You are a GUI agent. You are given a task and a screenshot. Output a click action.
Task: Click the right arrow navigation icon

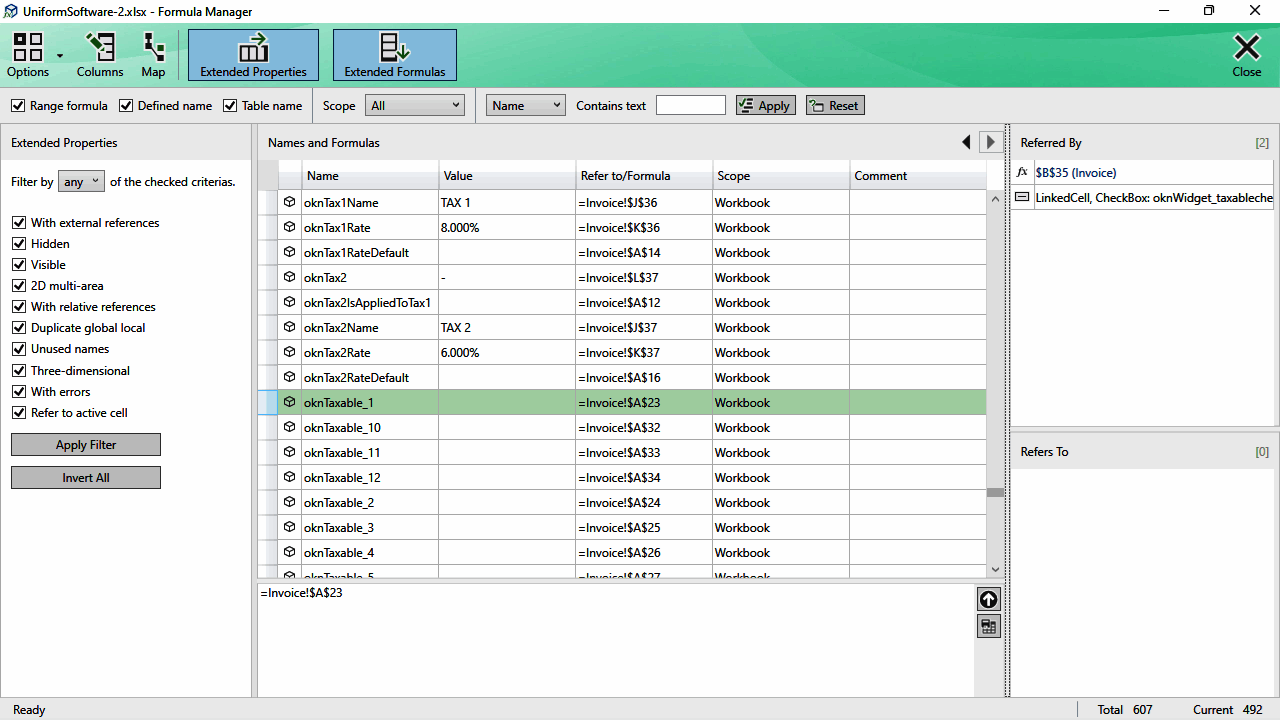click(990, 142)
